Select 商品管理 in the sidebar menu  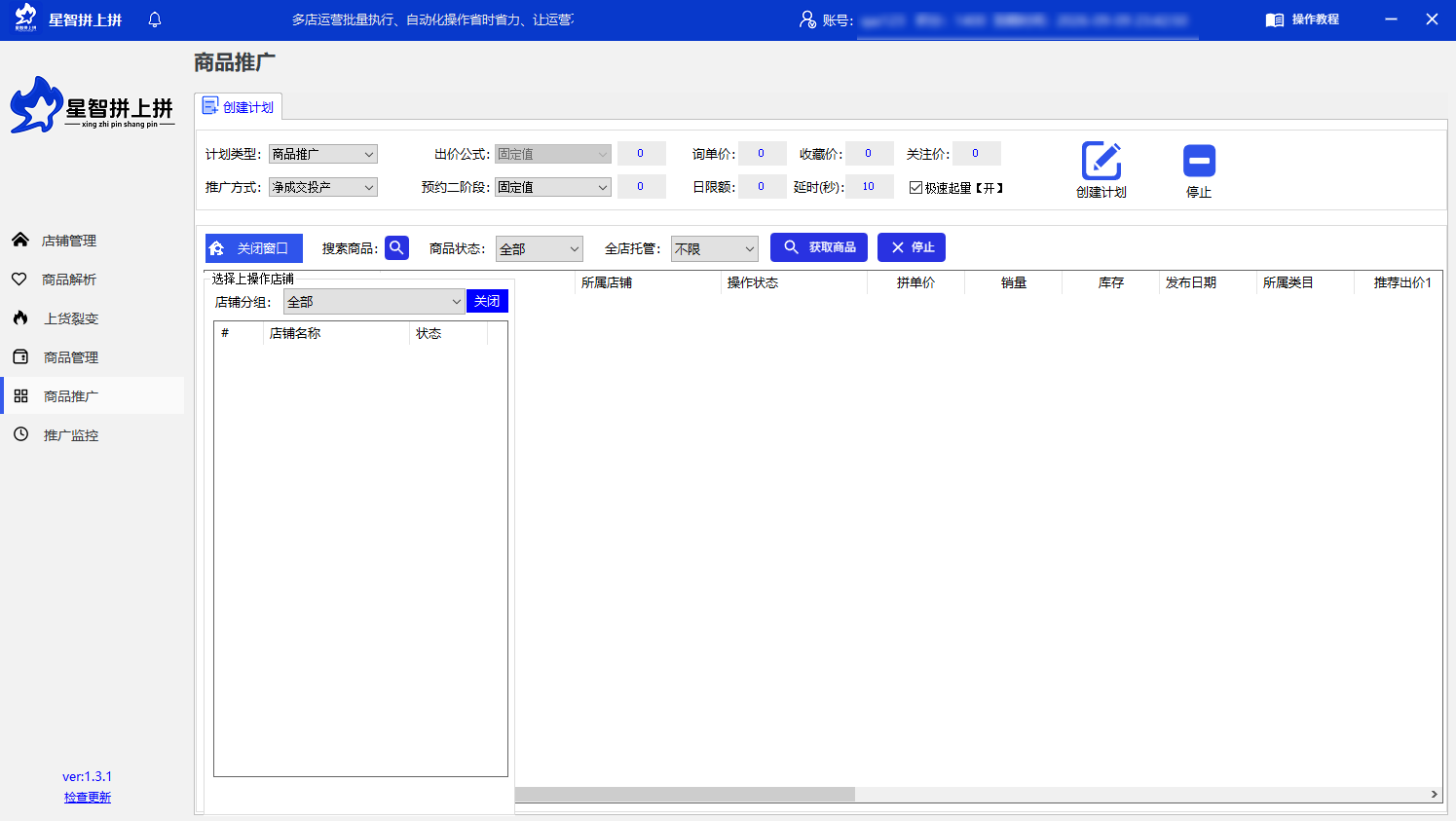point(70,357)
